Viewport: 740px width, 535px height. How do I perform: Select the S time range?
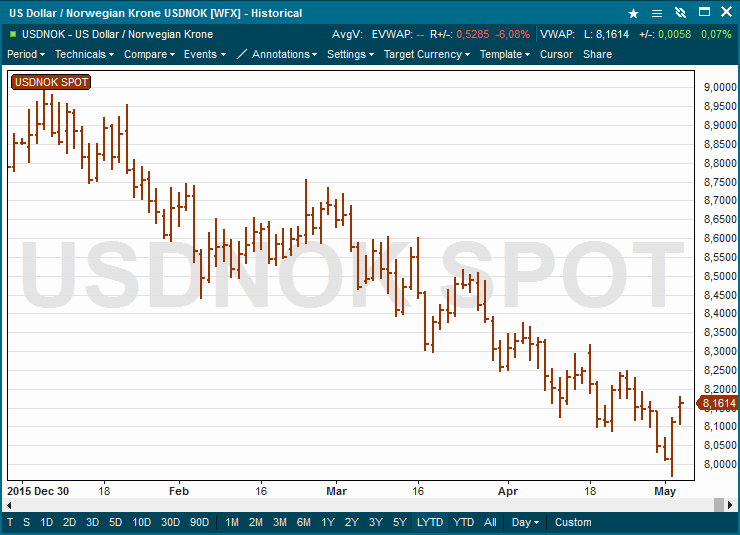pyautogui.click(x=26, y=522)
